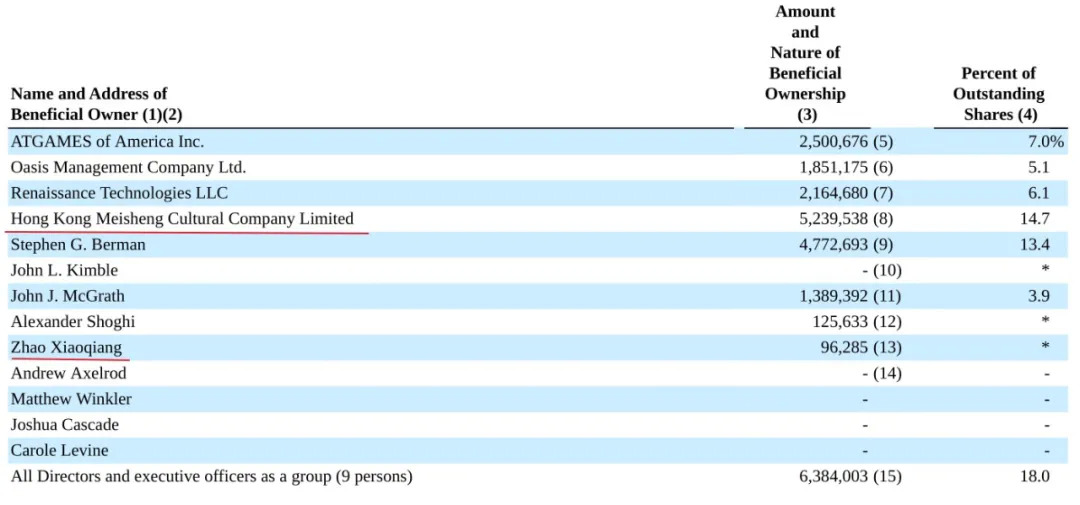
Task: Click the Oasis Management Company Ltd. name
Action: [128, 167]
